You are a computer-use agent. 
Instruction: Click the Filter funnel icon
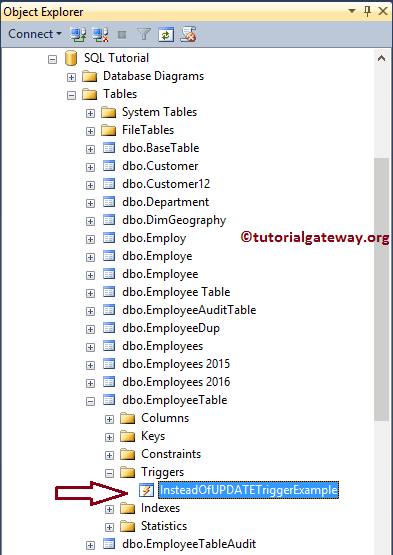coord(144,34)
